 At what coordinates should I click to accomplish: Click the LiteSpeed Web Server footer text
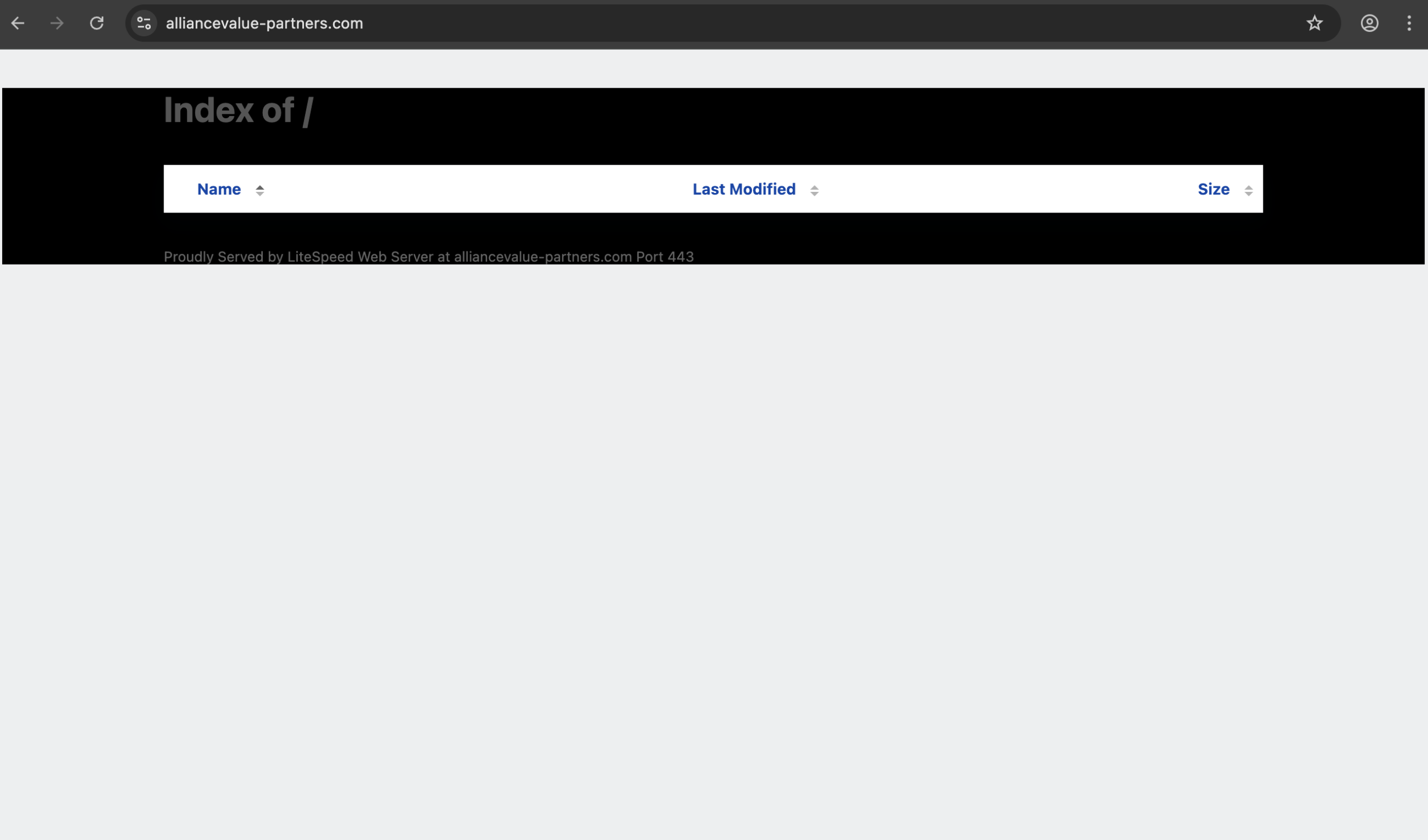428,257
